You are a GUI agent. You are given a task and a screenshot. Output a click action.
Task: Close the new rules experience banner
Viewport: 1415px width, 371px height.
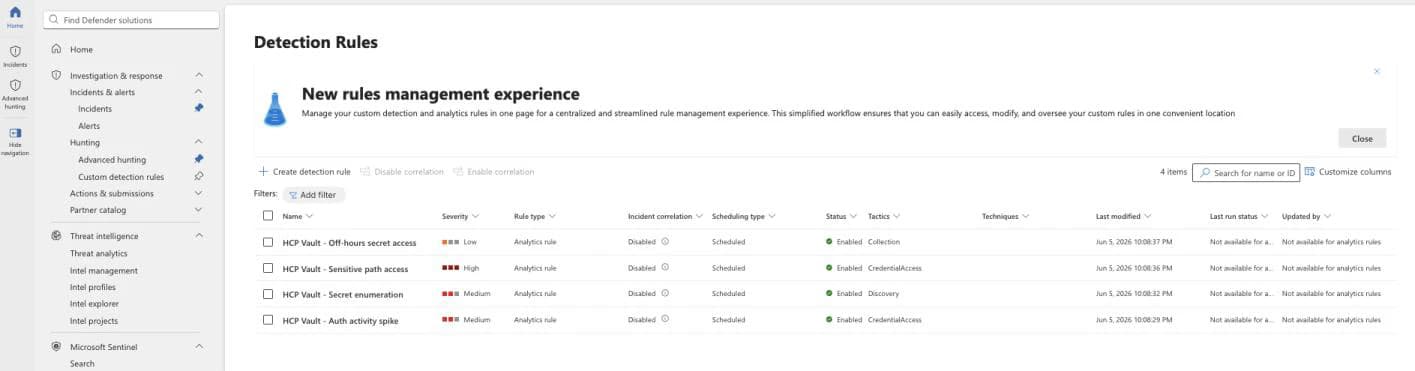[x=1361, y=138]
